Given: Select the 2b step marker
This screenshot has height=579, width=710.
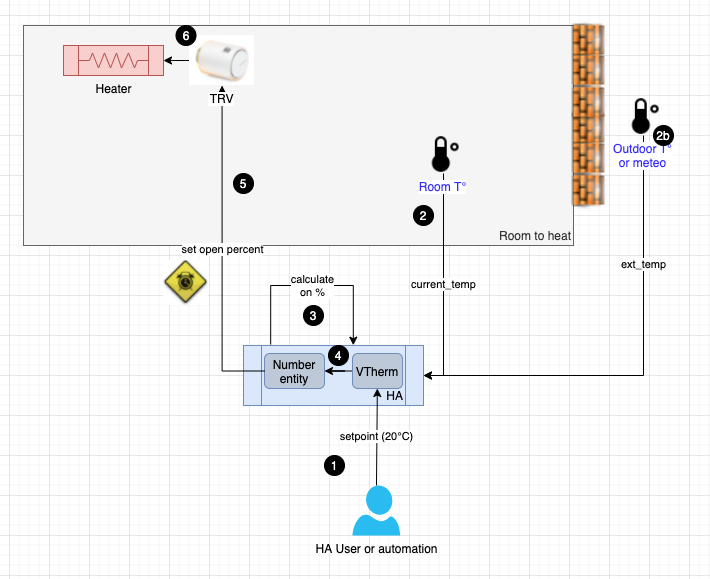Looking at the screenshot, I should pos(663,134).
